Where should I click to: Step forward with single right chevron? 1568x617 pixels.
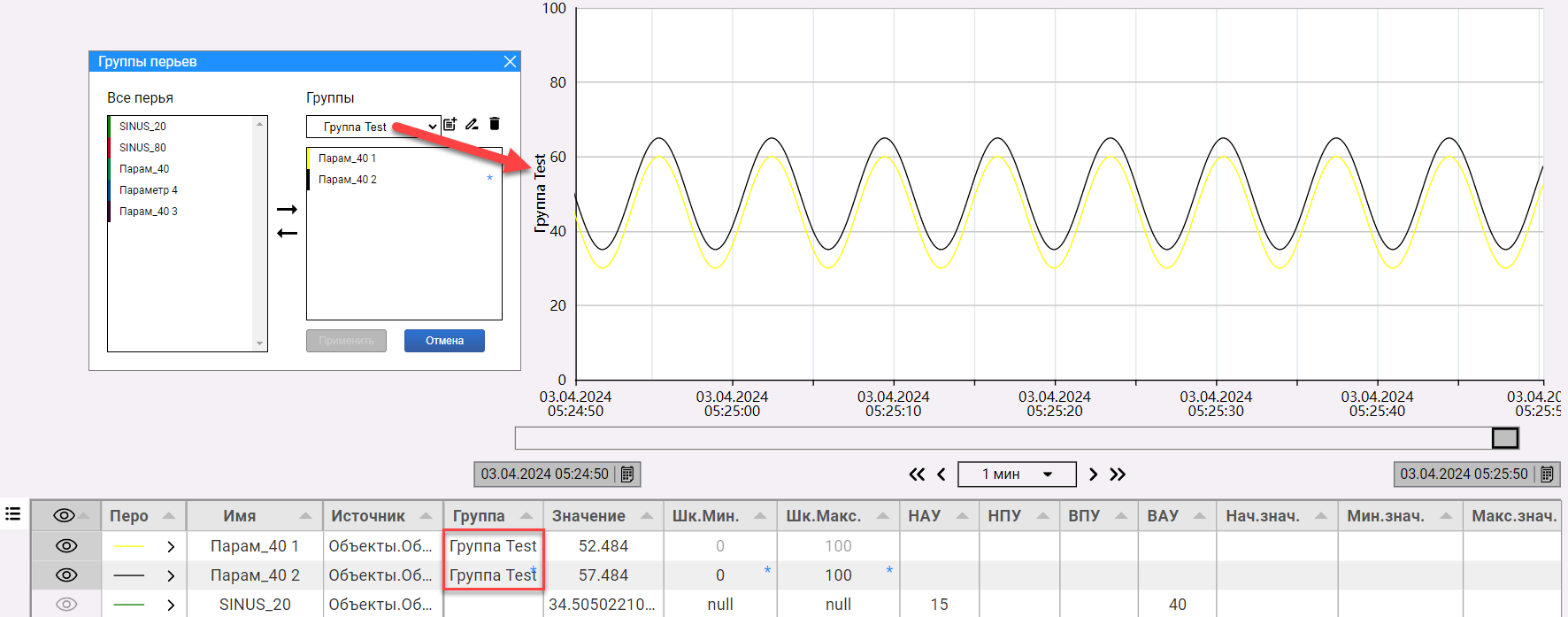pyautogui.click(x=1093, y=474)
